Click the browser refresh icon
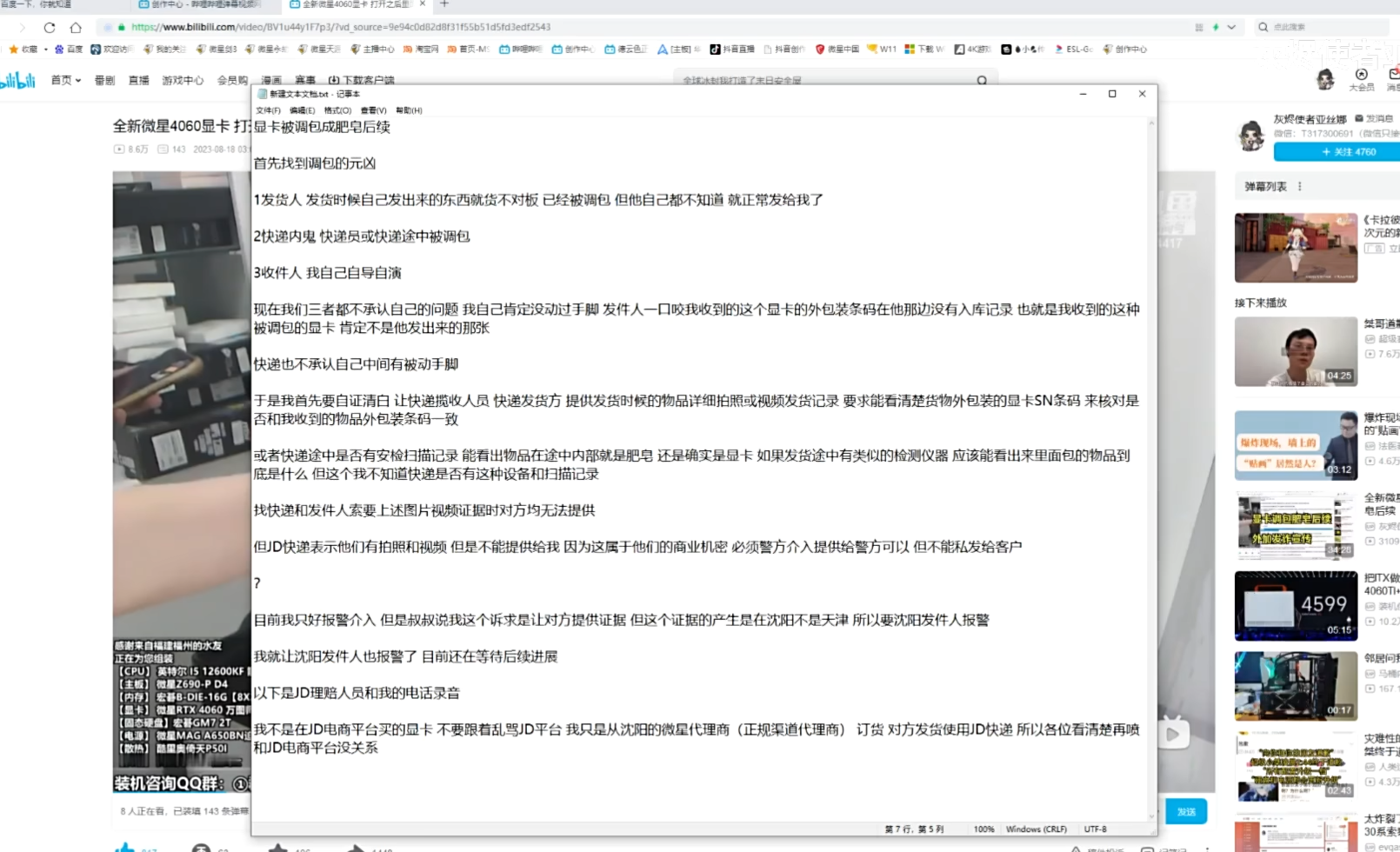This screenshot has height=852, width=1400. point(50,27)
